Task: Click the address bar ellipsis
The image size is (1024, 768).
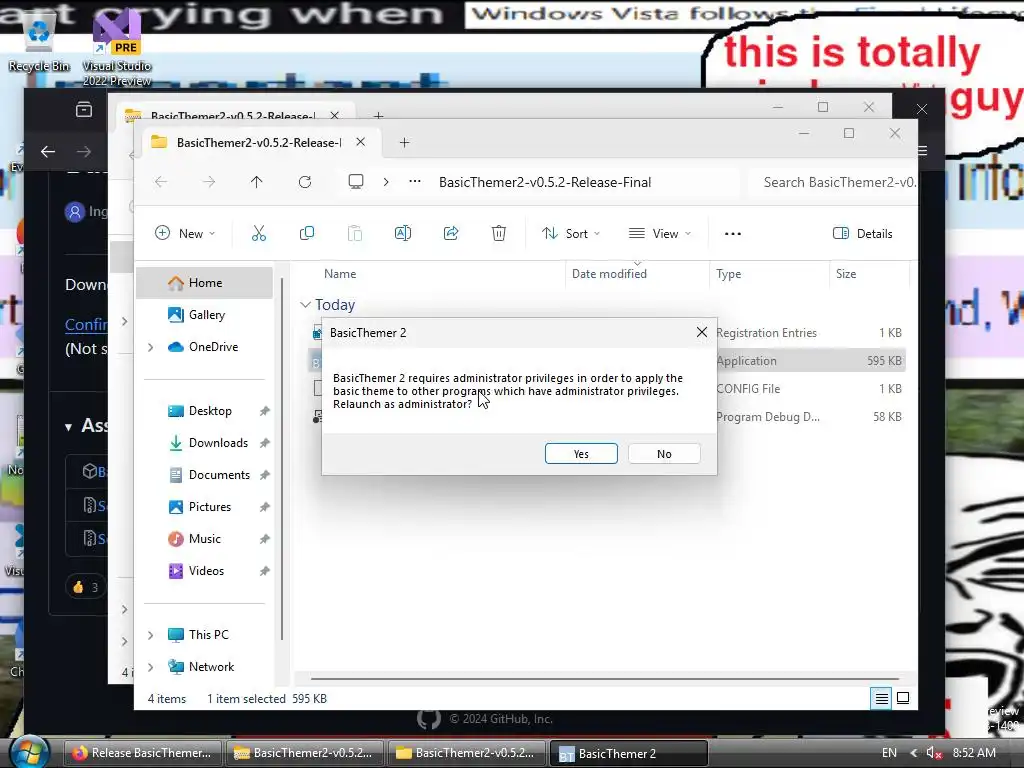Action: [415, 182]
